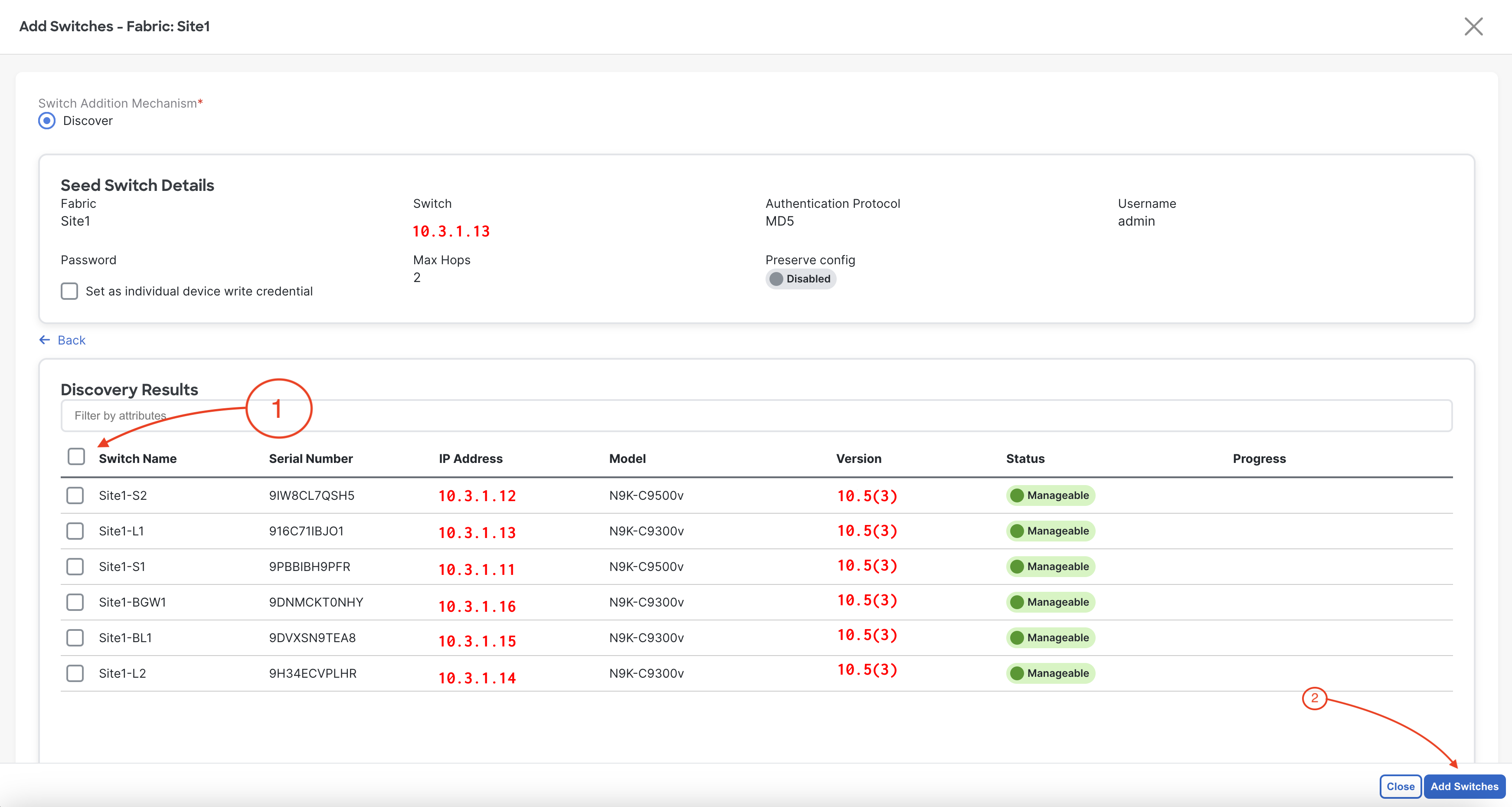The width and height of the screenshot is (1512, 807).
Task: Click the Status column header
Action: pyautogui.click(x=1025, y=459)
